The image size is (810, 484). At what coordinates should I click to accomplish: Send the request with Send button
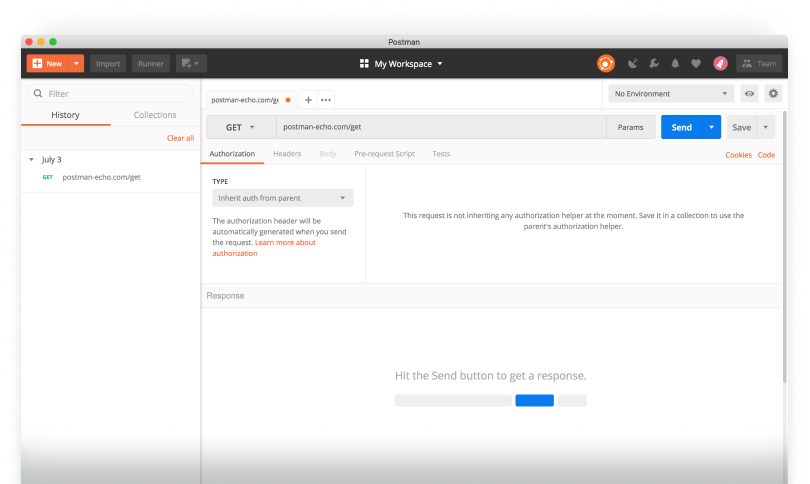tap(682, 127)
